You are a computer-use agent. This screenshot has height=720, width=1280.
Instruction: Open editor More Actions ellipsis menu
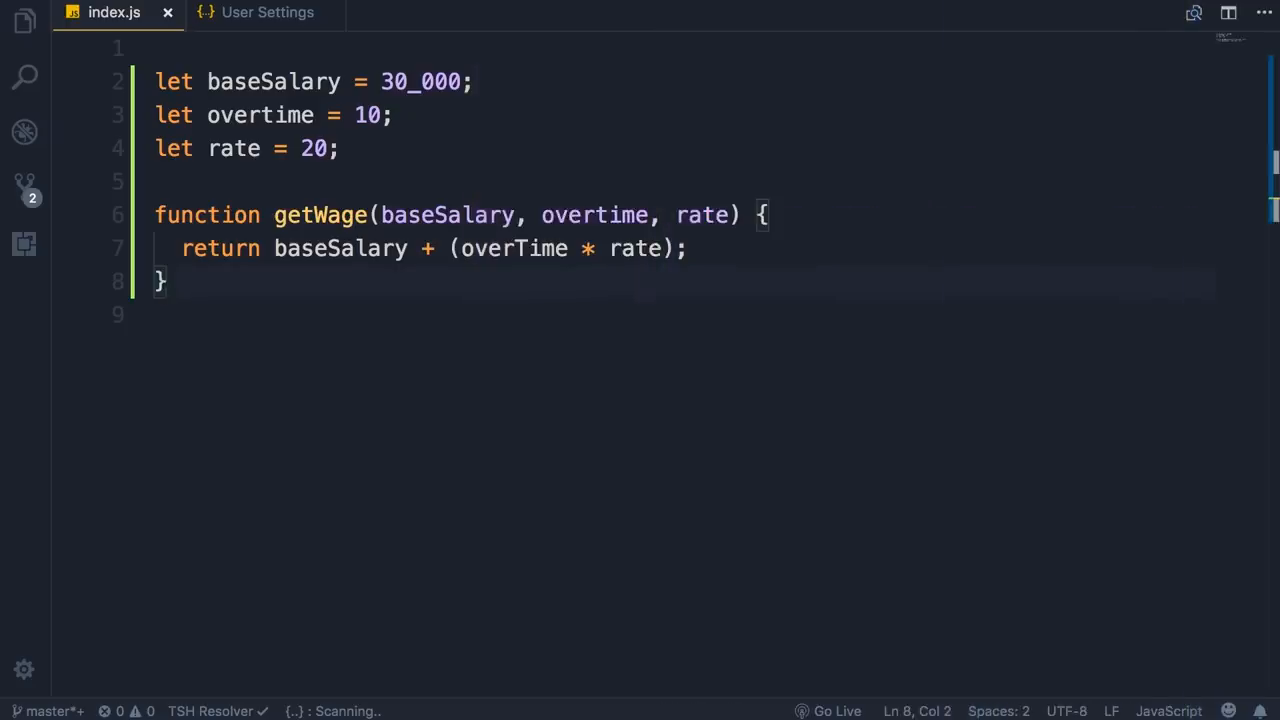click(1264, 13)
